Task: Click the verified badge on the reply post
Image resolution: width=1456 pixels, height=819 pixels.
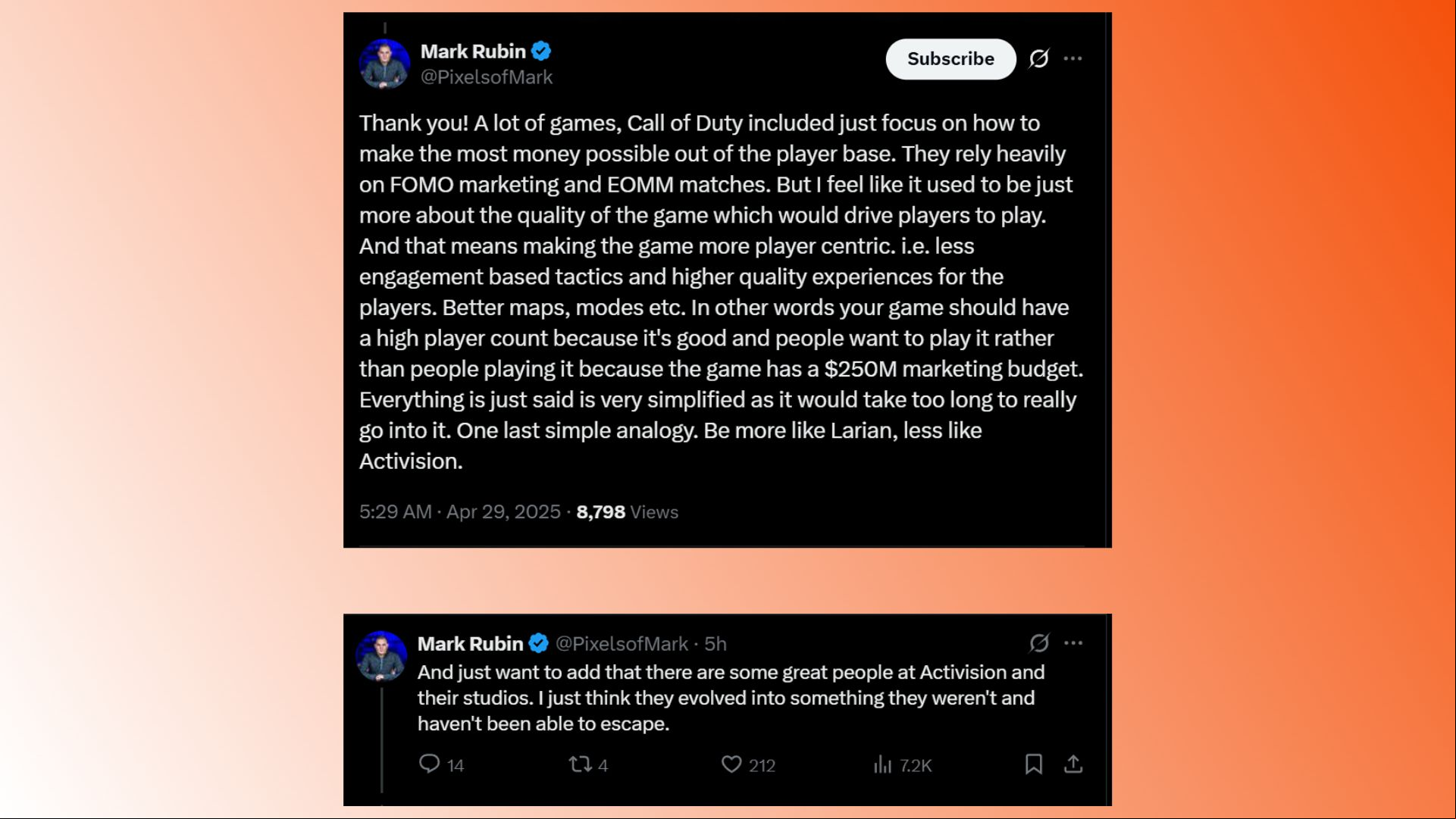Action: 539,644
